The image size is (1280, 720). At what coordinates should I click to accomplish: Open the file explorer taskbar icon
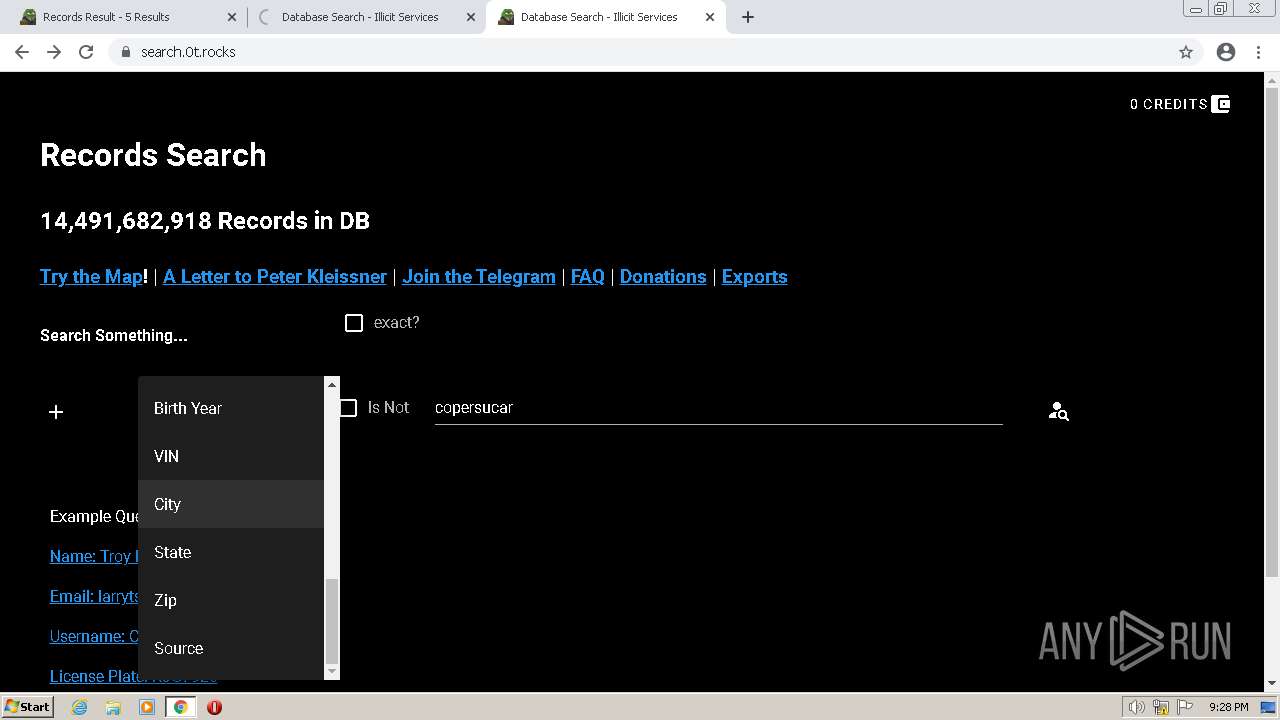(113, 707)
